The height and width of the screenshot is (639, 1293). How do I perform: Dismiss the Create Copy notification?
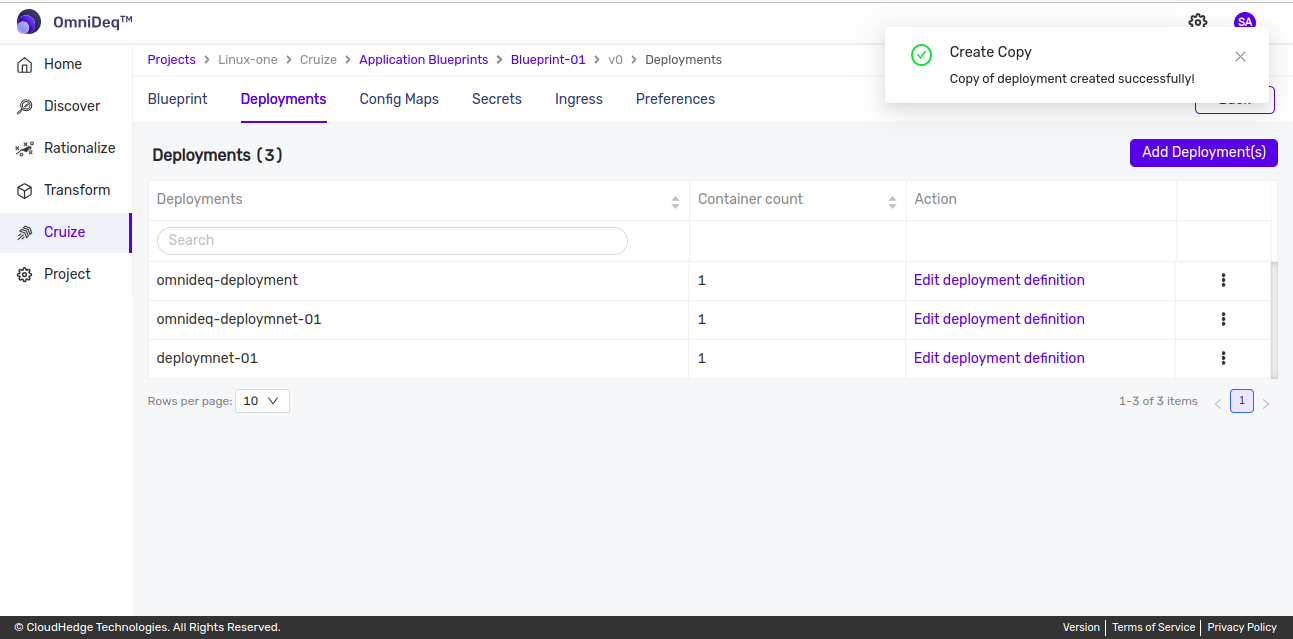1240,57
